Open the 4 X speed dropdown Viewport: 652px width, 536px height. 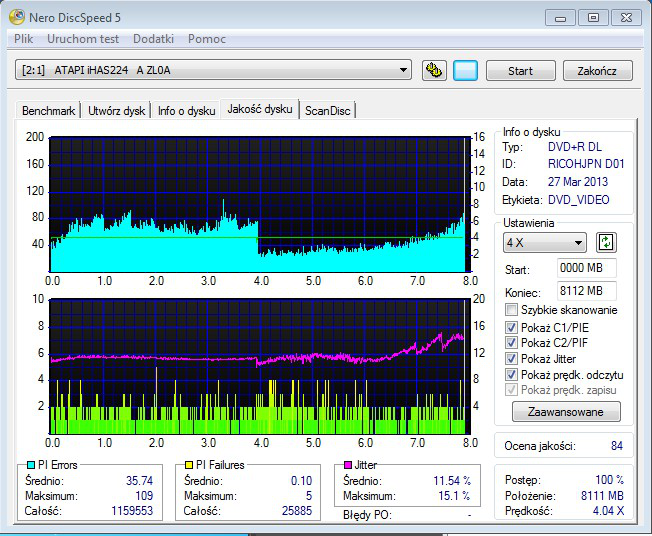point(545,242)
